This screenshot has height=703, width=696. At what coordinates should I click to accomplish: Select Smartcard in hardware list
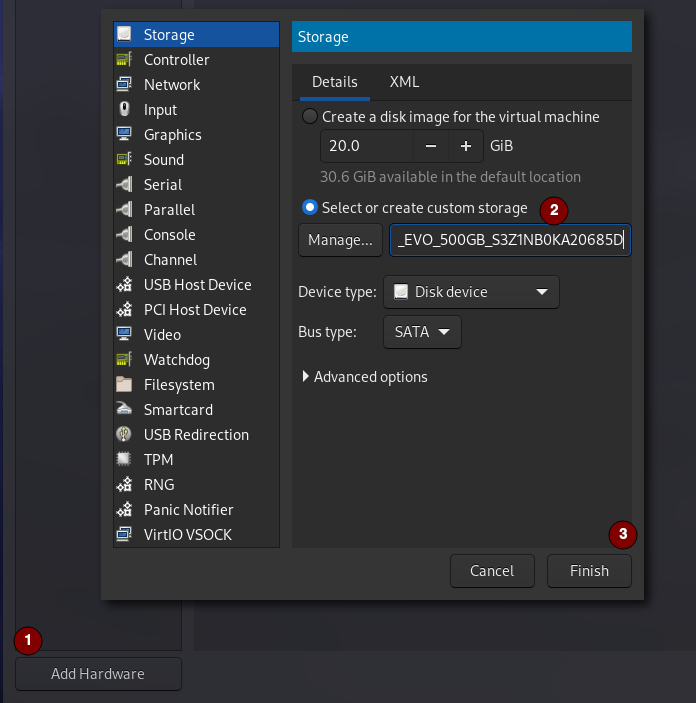click(196, 410)
